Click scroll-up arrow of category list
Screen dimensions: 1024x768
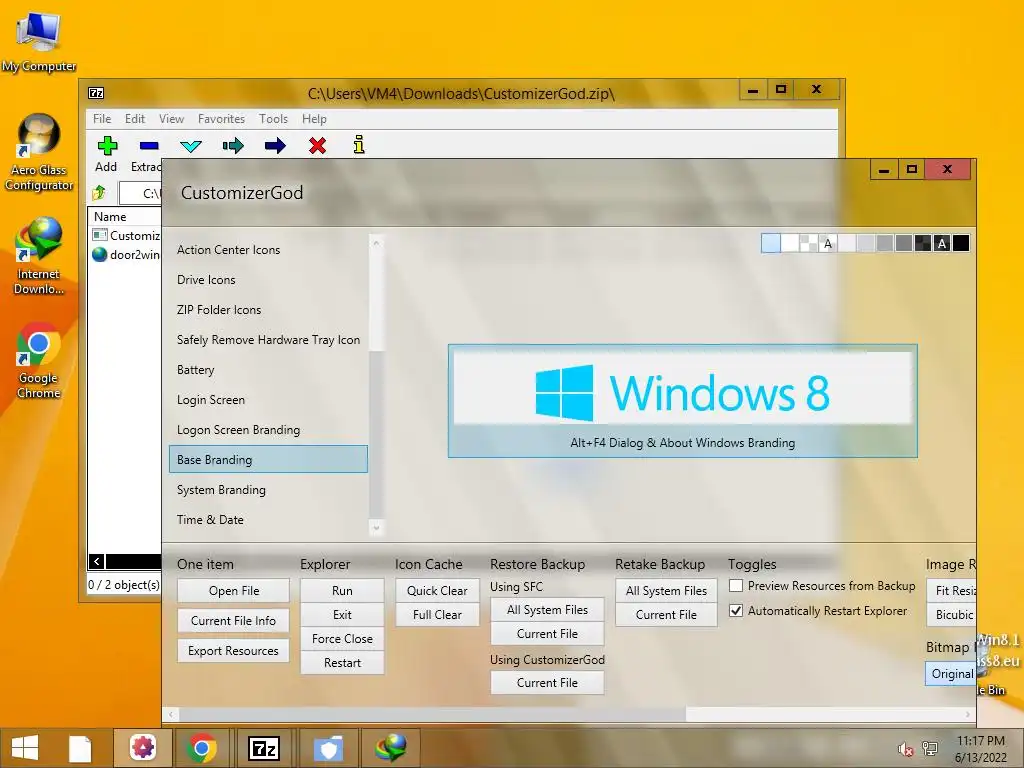376,243
